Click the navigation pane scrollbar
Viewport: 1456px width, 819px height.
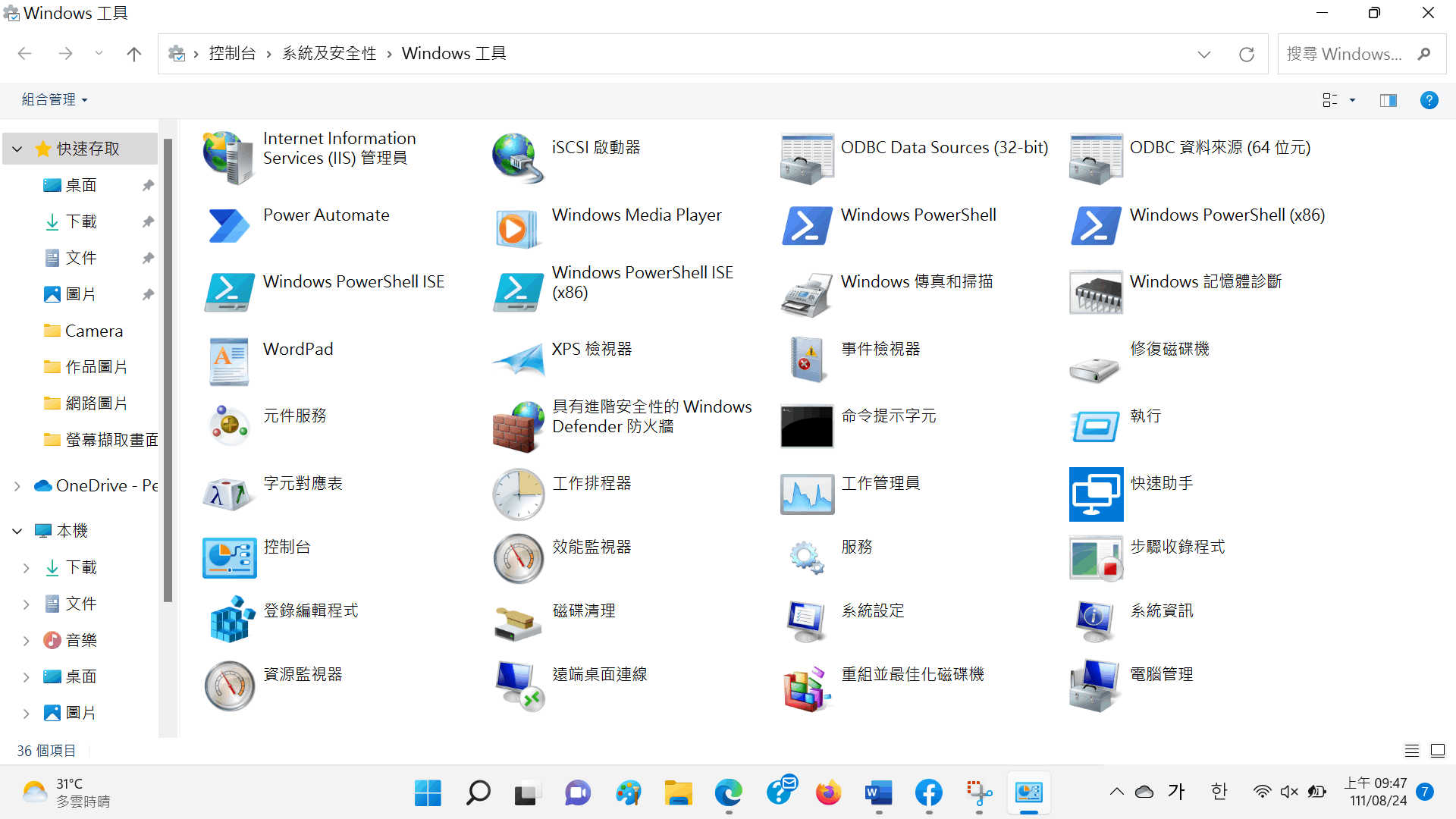tap(168, 370)
